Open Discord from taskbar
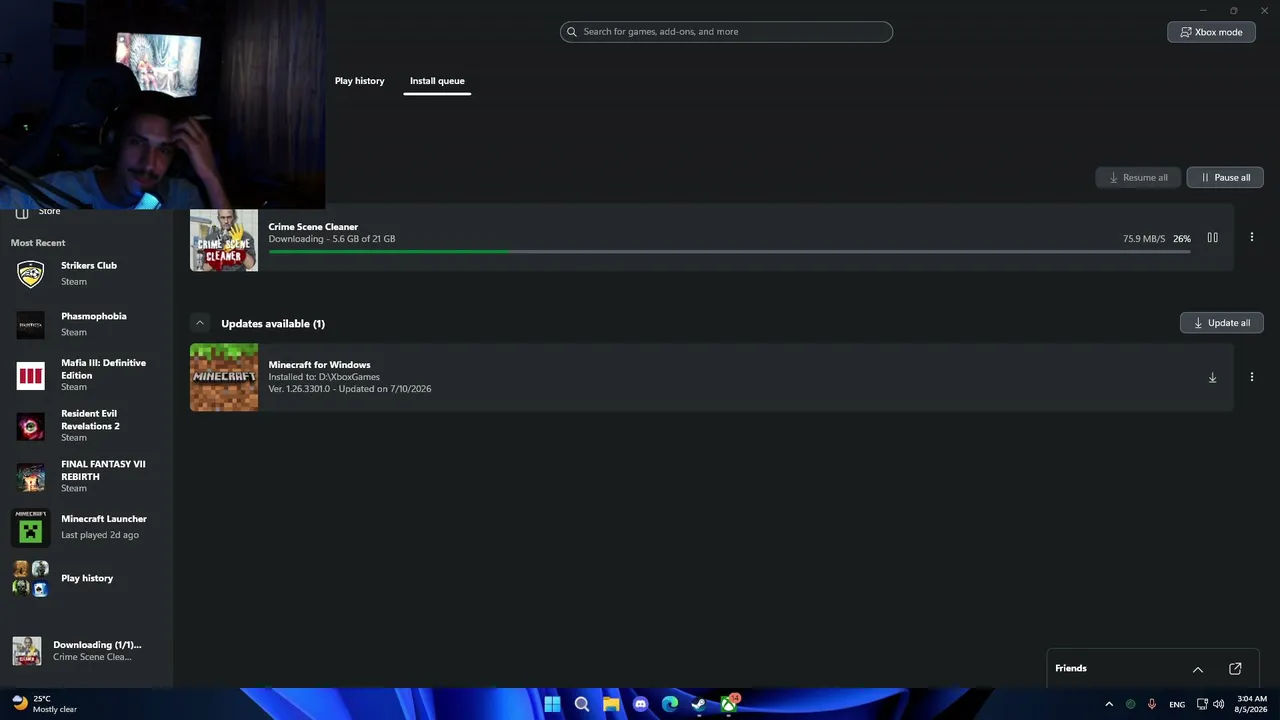 pos(641,704)
